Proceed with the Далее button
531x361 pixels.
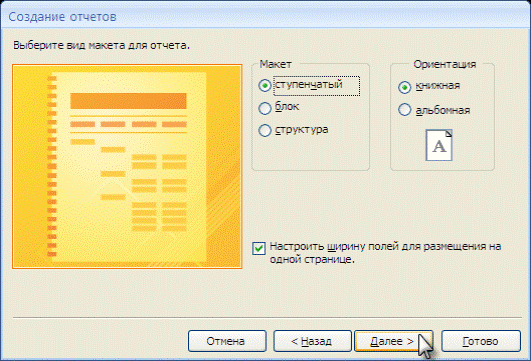click(x=394, y=341)
